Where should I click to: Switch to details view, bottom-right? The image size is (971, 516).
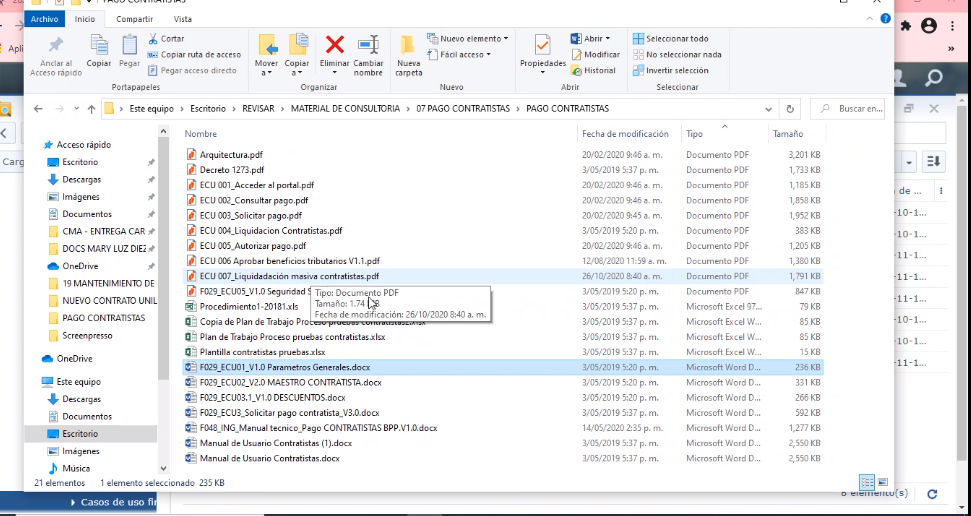867,483
